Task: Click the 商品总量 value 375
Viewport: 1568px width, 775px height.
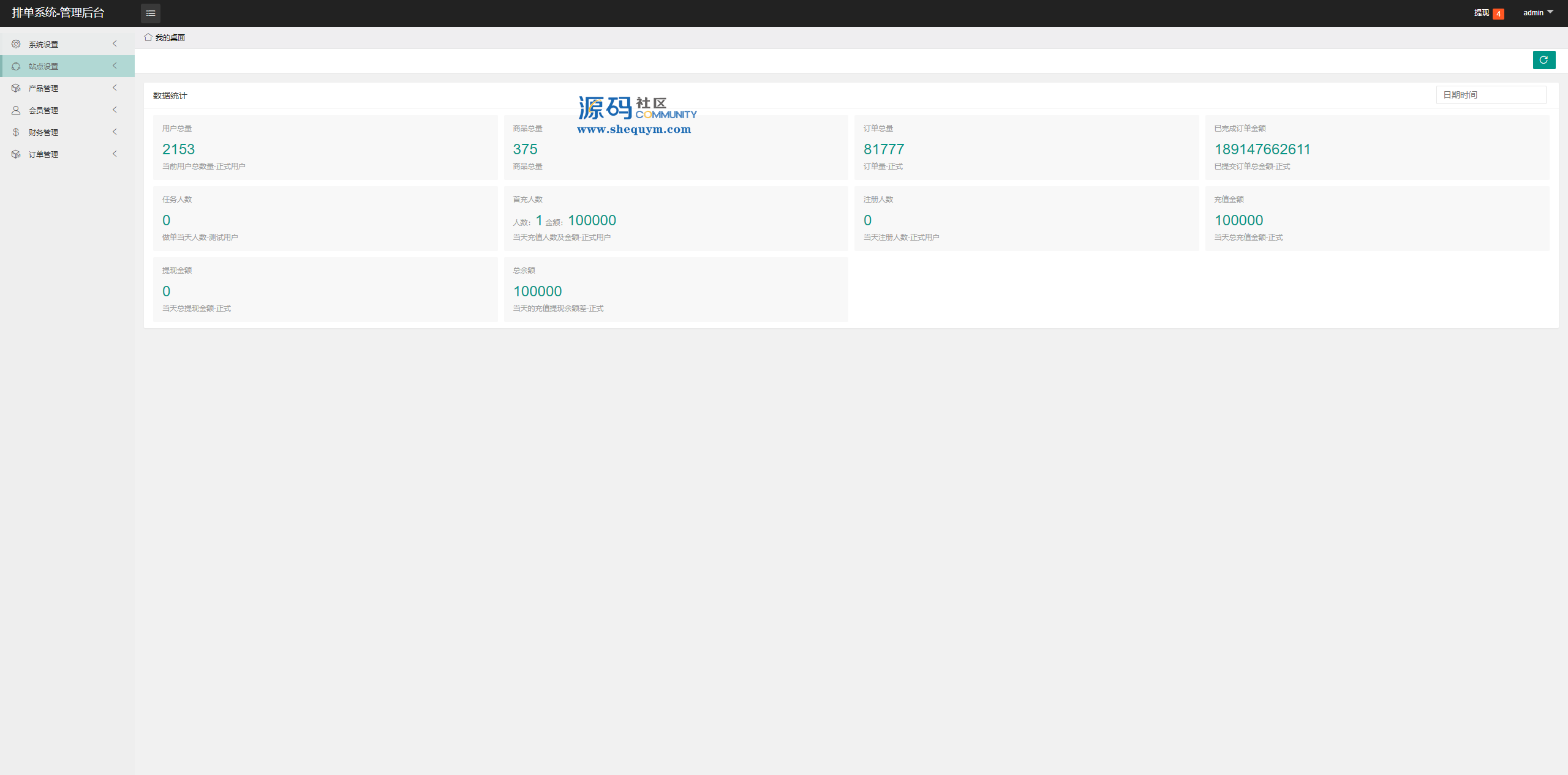Action: point(525,149)
